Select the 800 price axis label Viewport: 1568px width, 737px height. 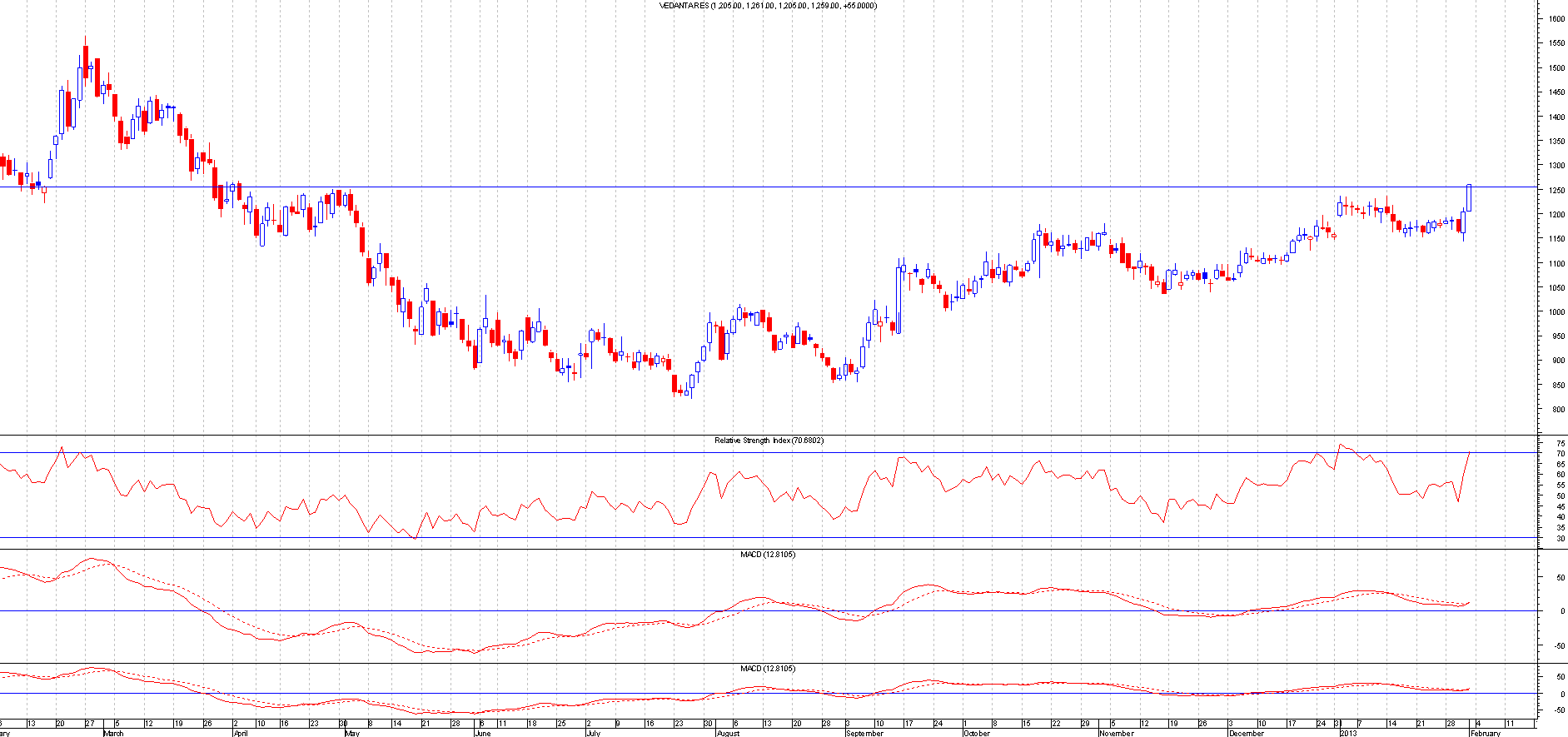1556,410
